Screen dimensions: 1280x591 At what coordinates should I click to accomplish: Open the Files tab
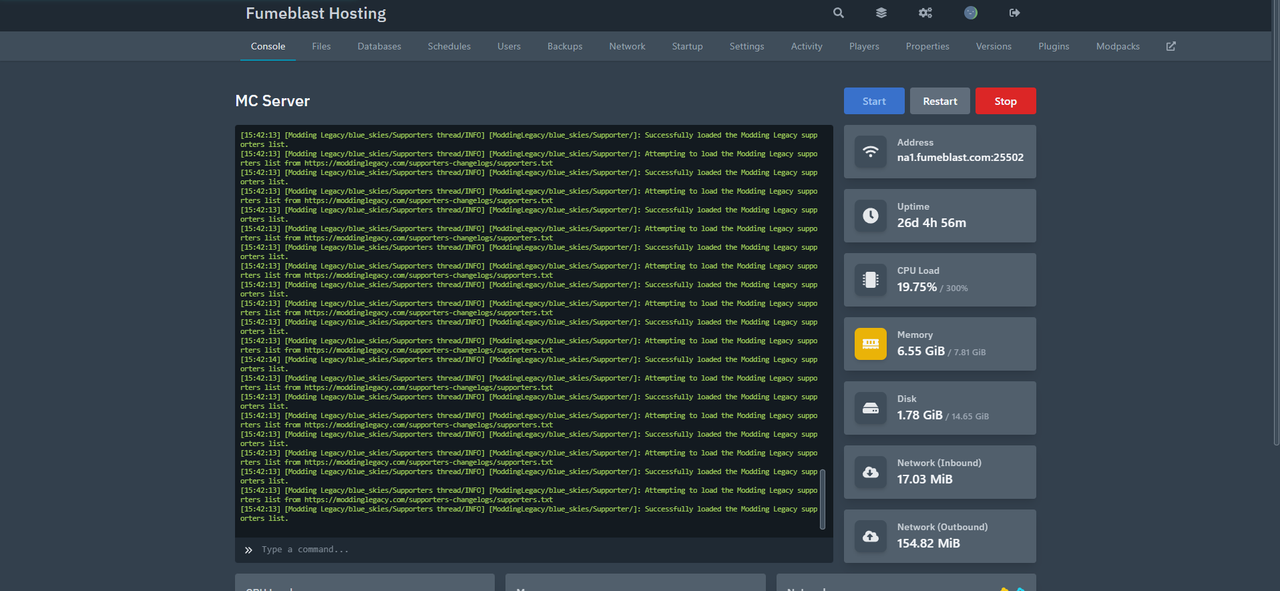(321, 46)
